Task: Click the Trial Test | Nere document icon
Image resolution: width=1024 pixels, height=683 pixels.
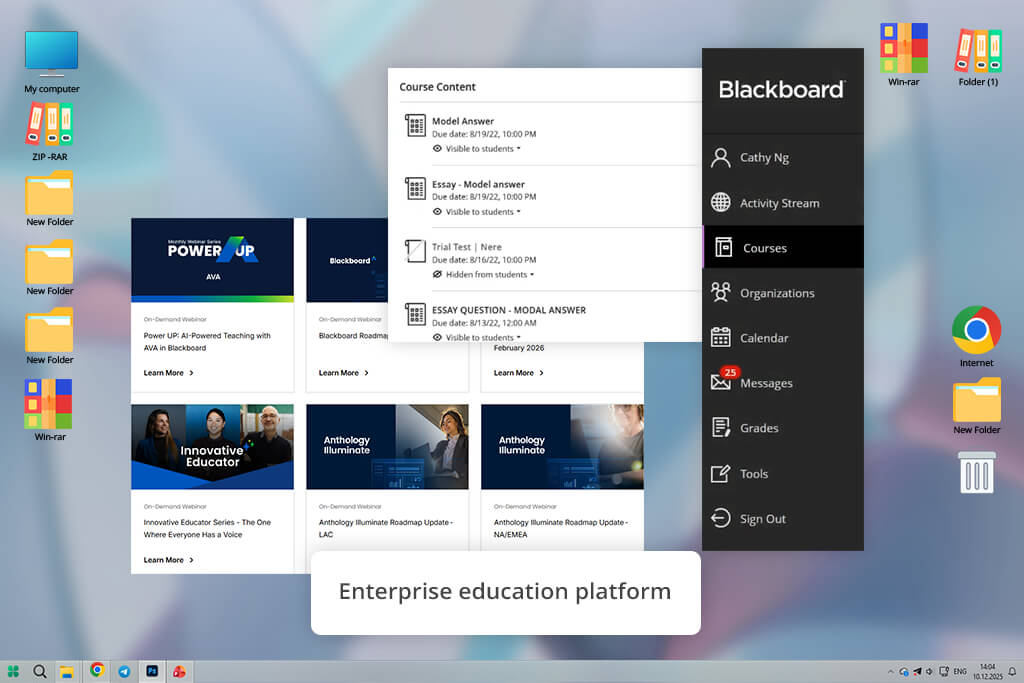Action: [x=415, y=251]
